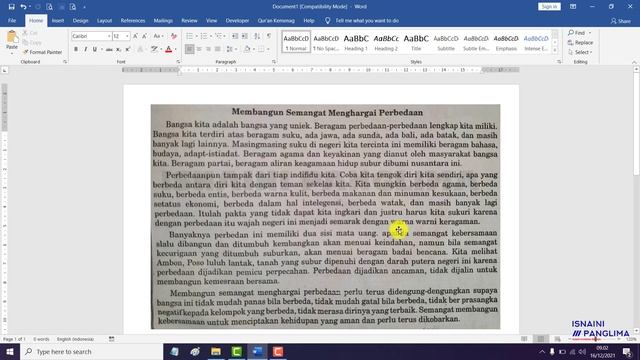Apply borders to paragraph
This screenshot has height=360, width=640.
pos(262,49)
